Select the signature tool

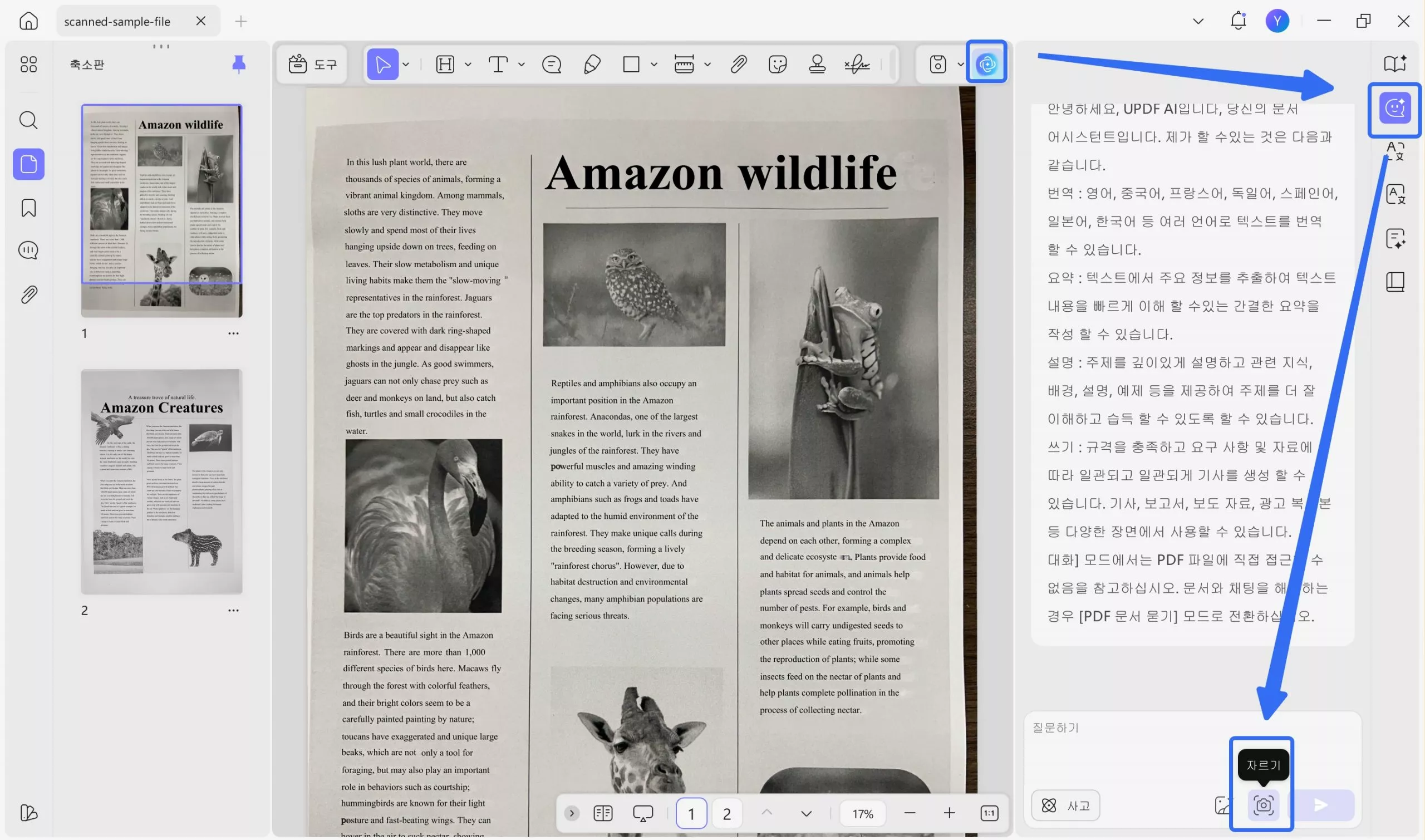point(857,64)
